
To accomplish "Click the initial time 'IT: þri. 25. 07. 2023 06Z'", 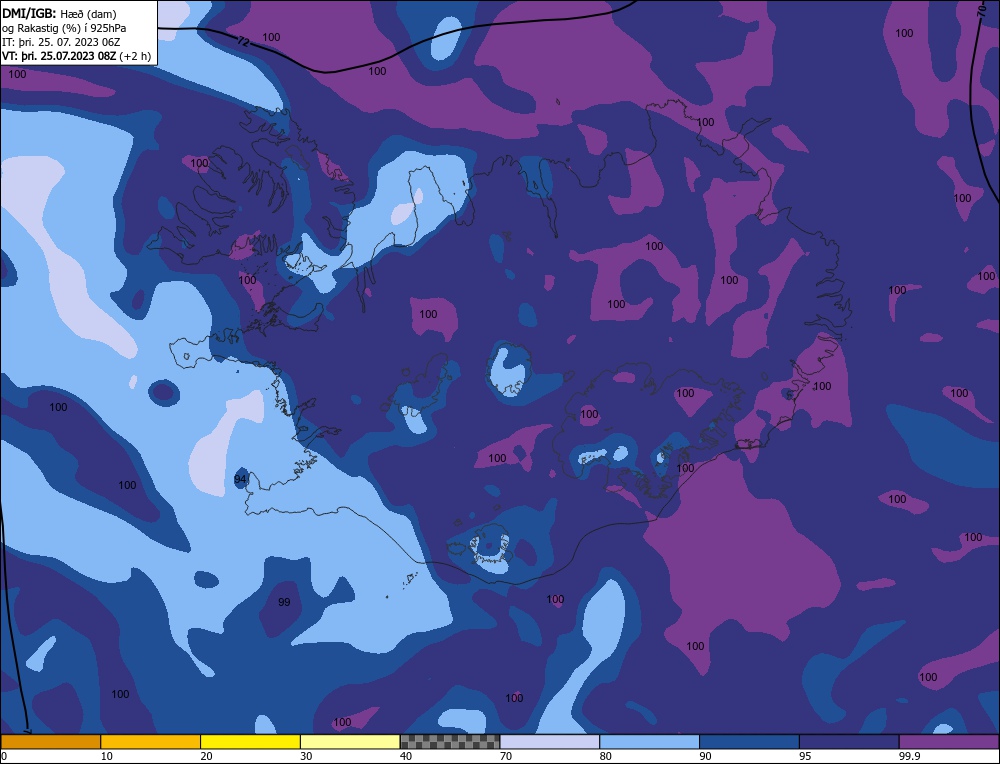I will [61, 42].
